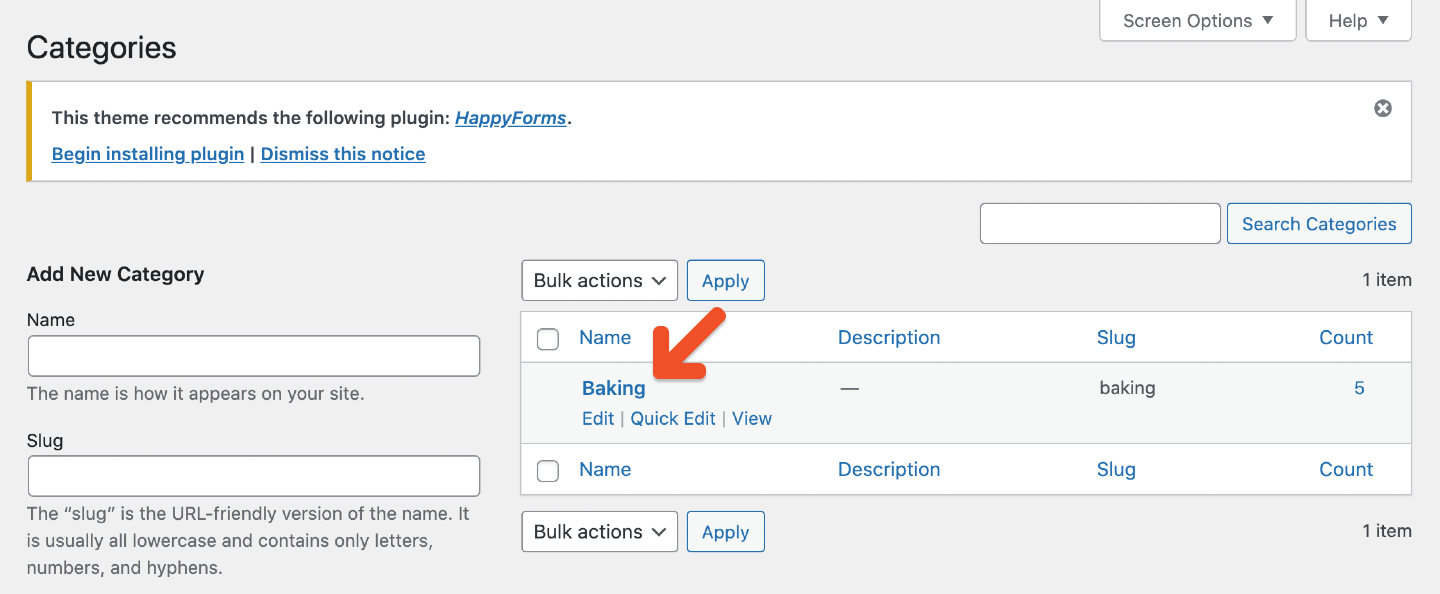The image size is (1440, 594).
Task: Click the Dismiss this notice link
Action: point(343,154)
